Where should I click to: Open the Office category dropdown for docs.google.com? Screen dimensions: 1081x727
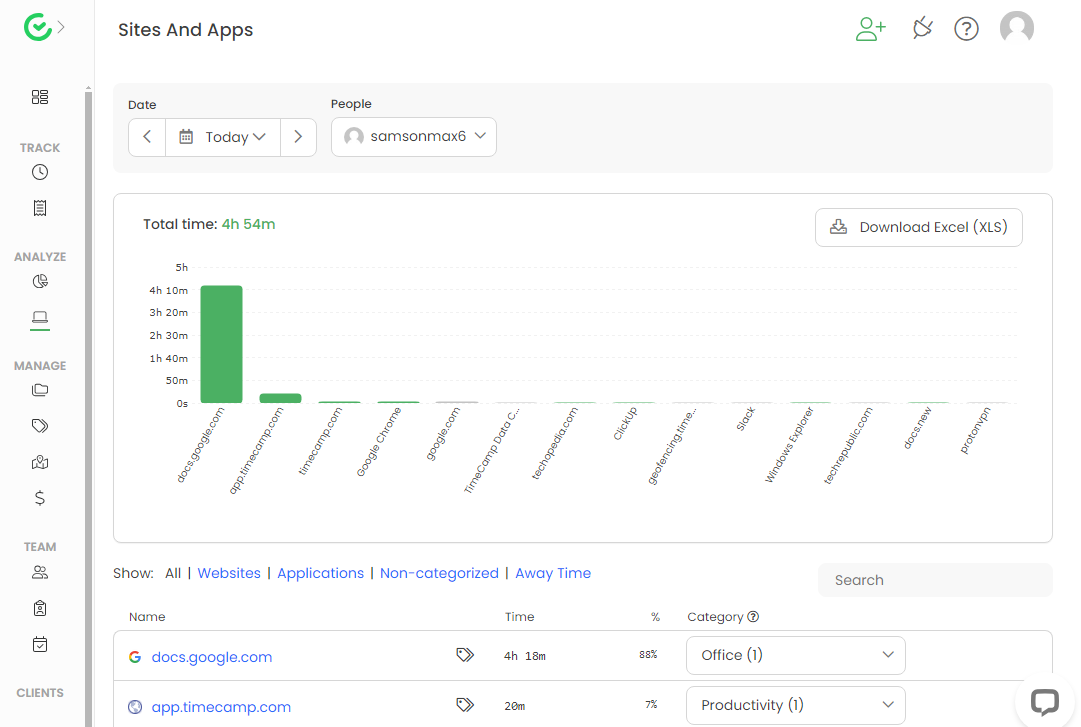795,655
